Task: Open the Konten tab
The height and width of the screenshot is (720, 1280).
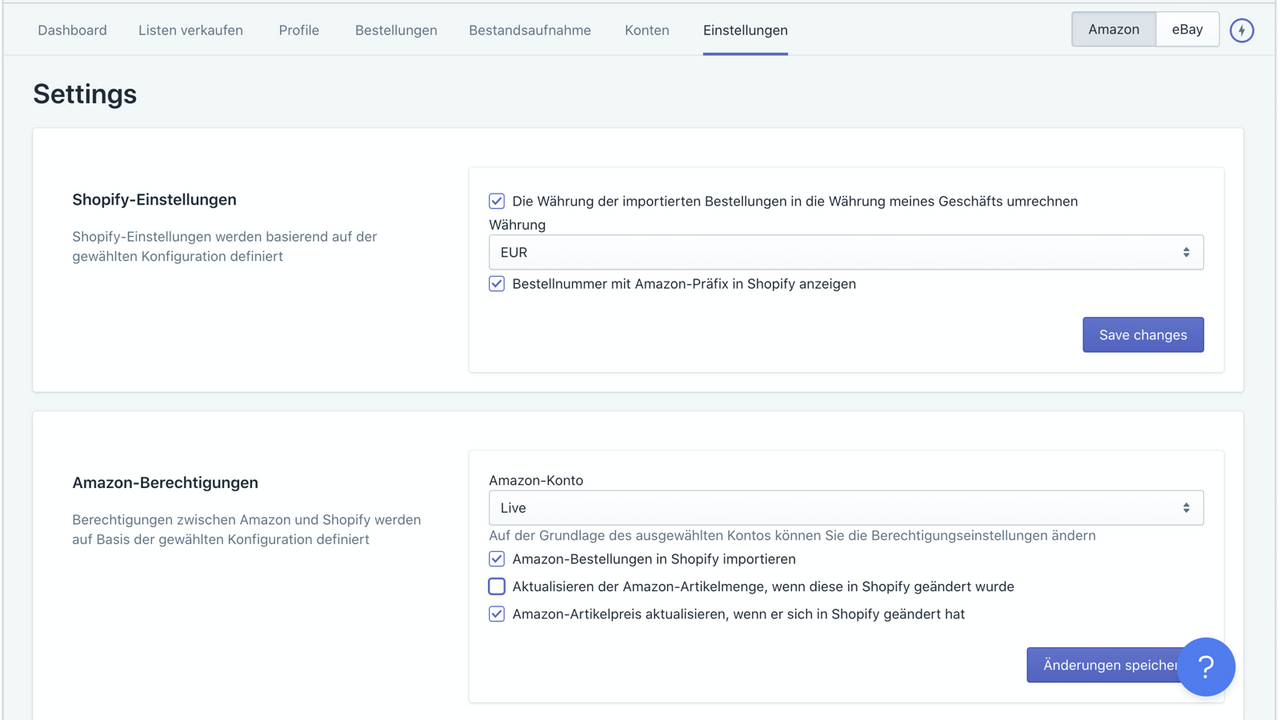Action: point(647,30)
